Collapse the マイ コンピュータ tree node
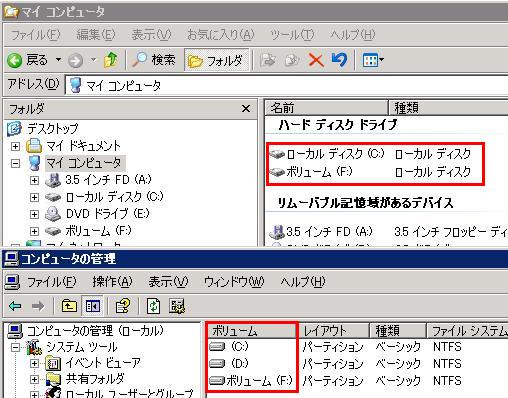The width and height of the screenshot is (508, 398). pos(15,163)
